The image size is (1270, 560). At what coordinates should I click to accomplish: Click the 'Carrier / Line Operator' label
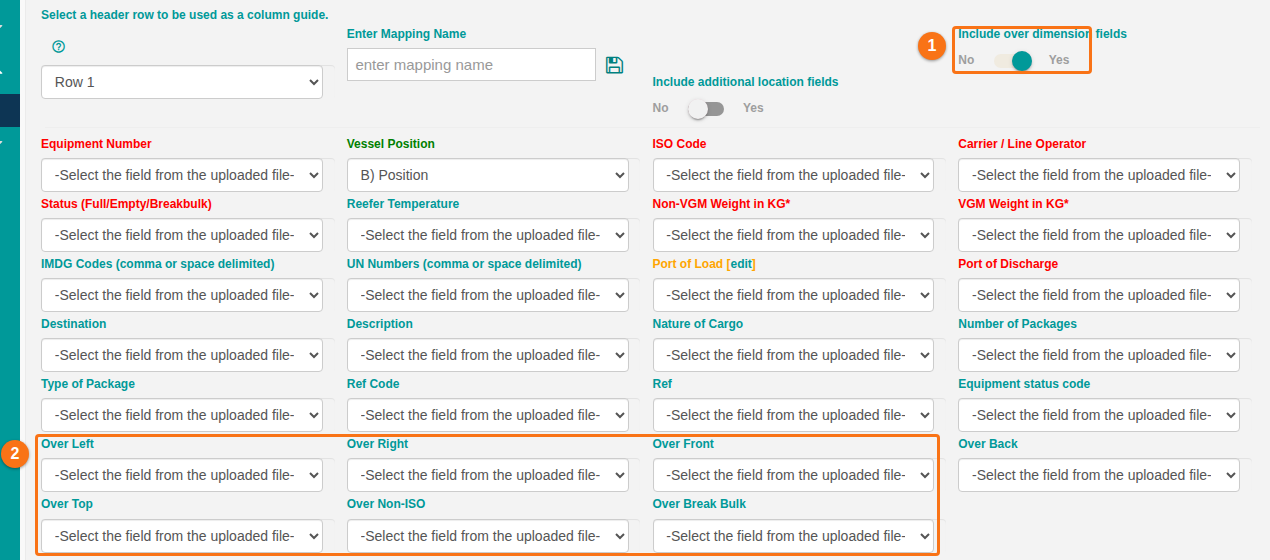[1022, 144]
